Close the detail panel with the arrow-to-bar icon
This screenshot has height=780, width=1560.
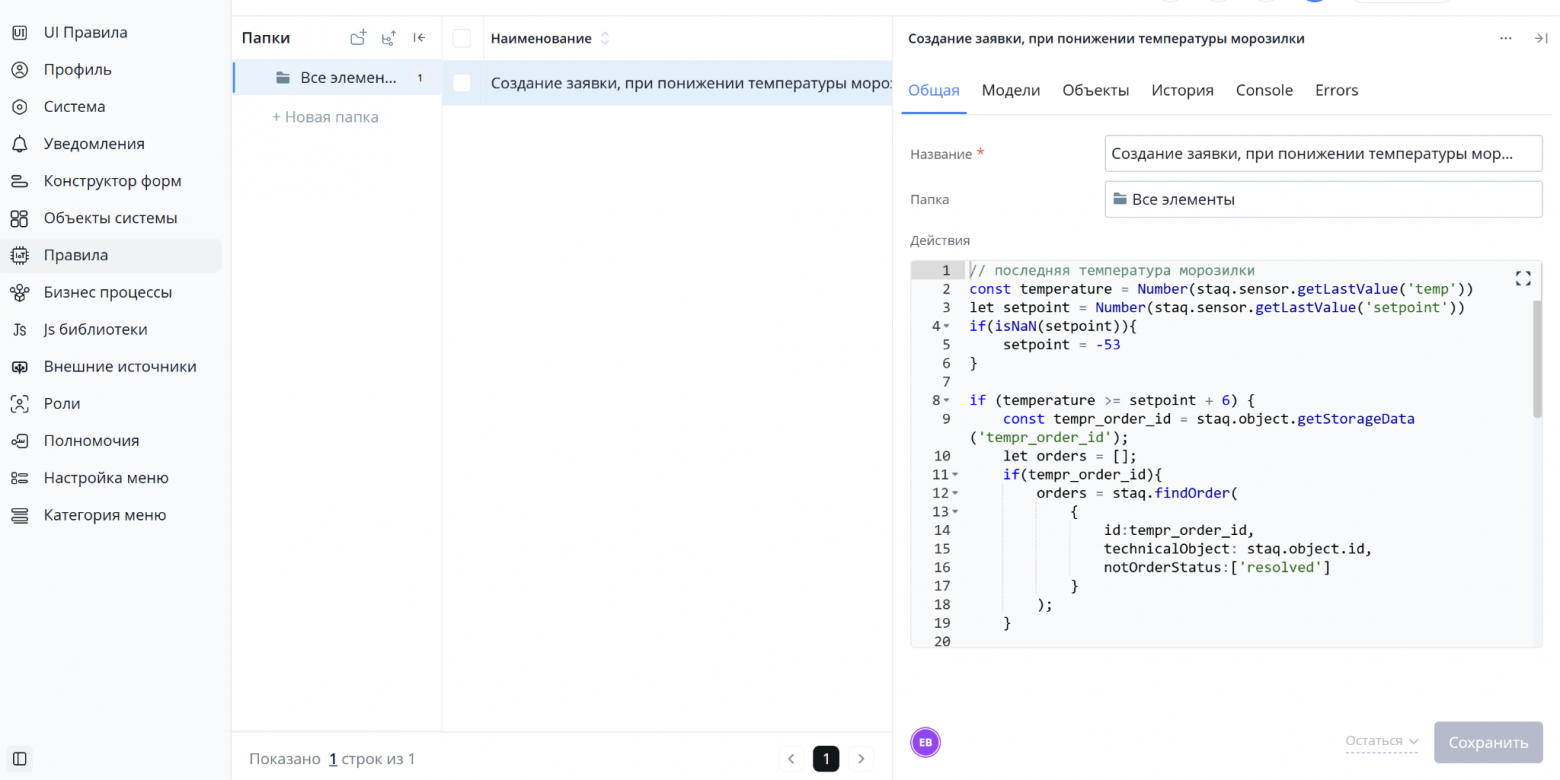[1540, 38]
